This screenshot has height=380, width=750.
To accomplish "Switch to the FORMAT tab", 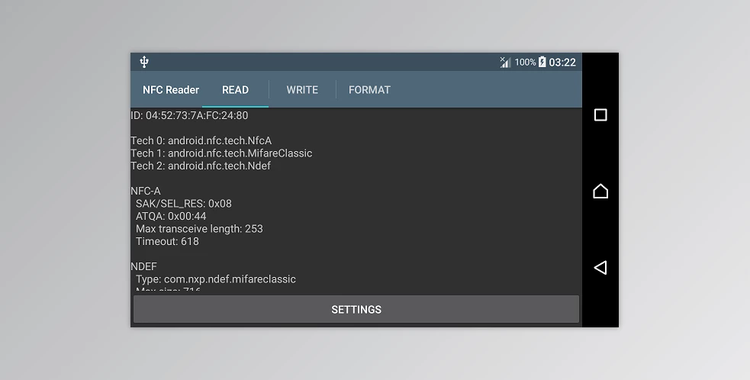I will [369, 90].
